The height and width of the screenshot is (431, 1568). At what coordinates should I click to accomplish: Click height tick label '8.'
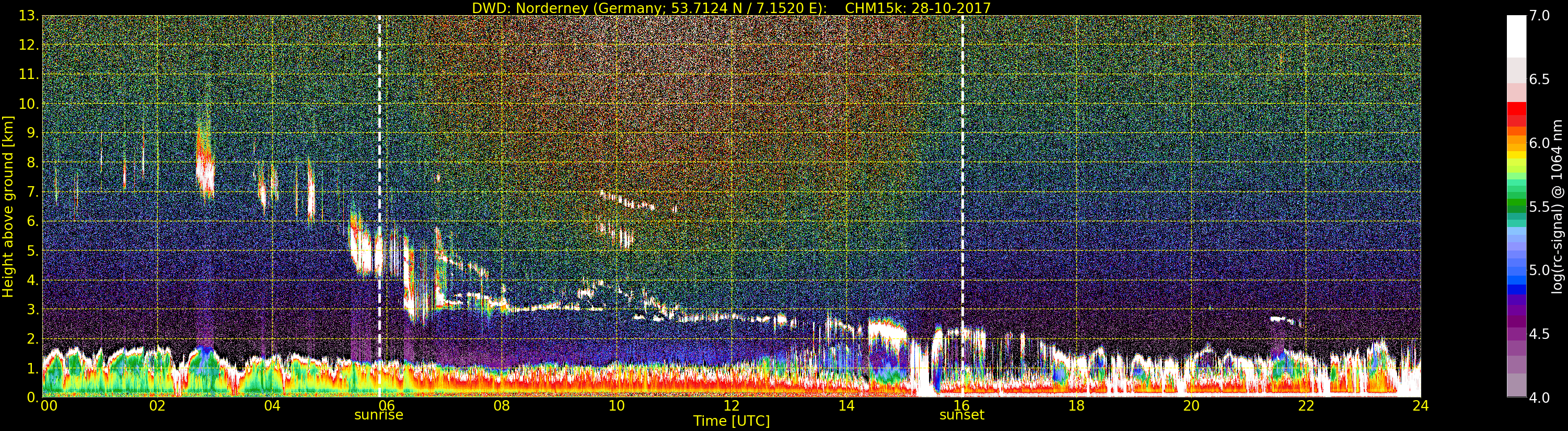click(32, 162)
